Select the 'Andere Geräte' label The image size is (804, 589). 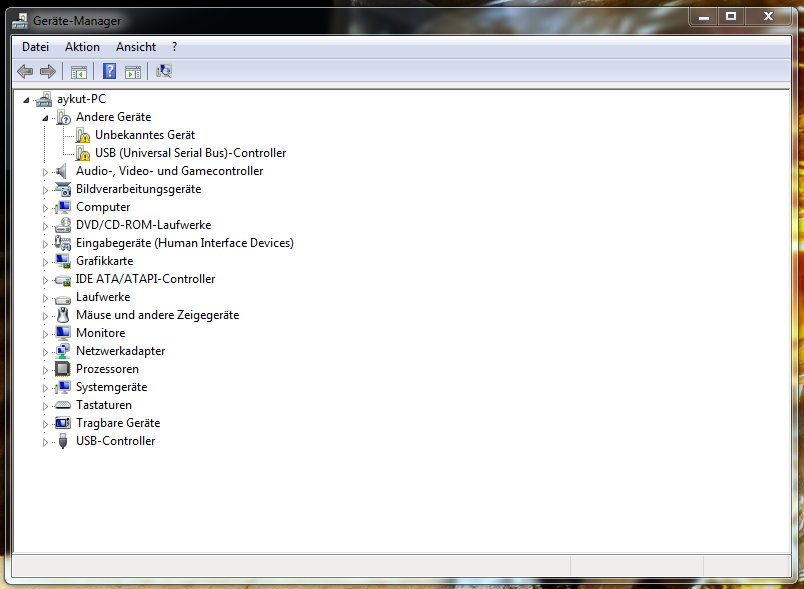tap(113, 117)
